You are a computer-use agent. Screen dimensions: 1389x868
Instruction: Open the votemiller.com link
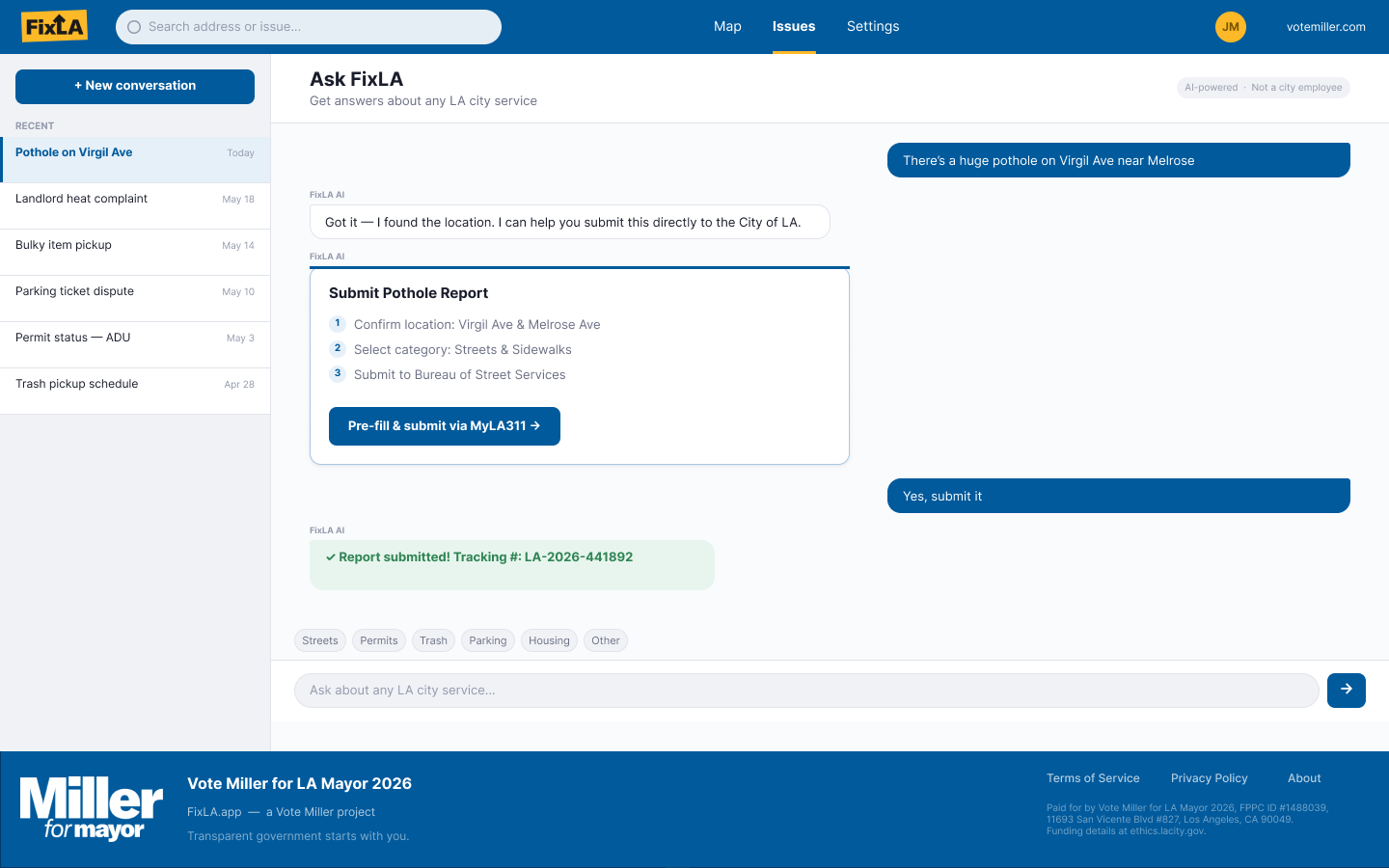click(1325, 27)
